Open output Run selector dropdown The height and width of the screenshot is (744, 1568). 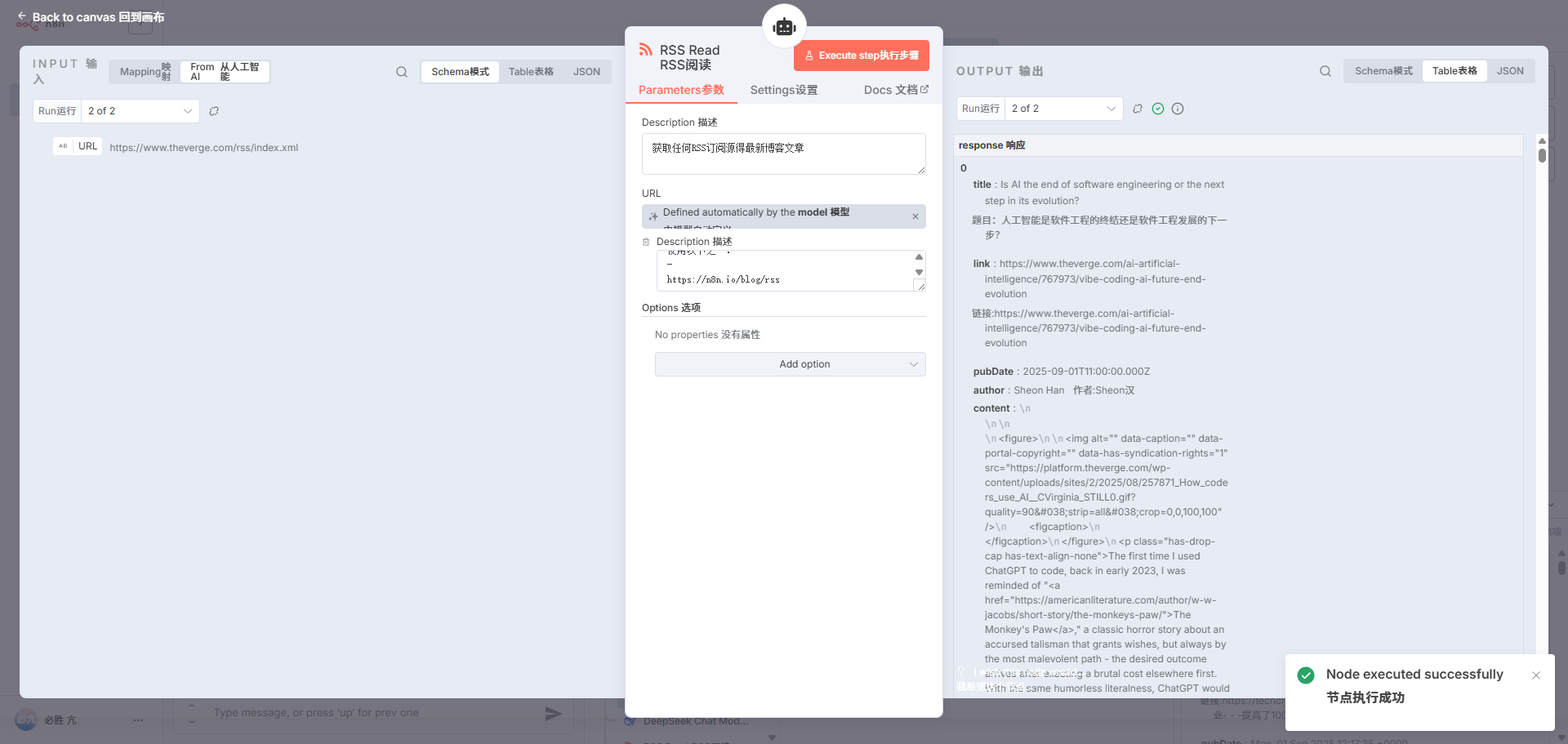pyautogui.click(x=1064, y=109)
